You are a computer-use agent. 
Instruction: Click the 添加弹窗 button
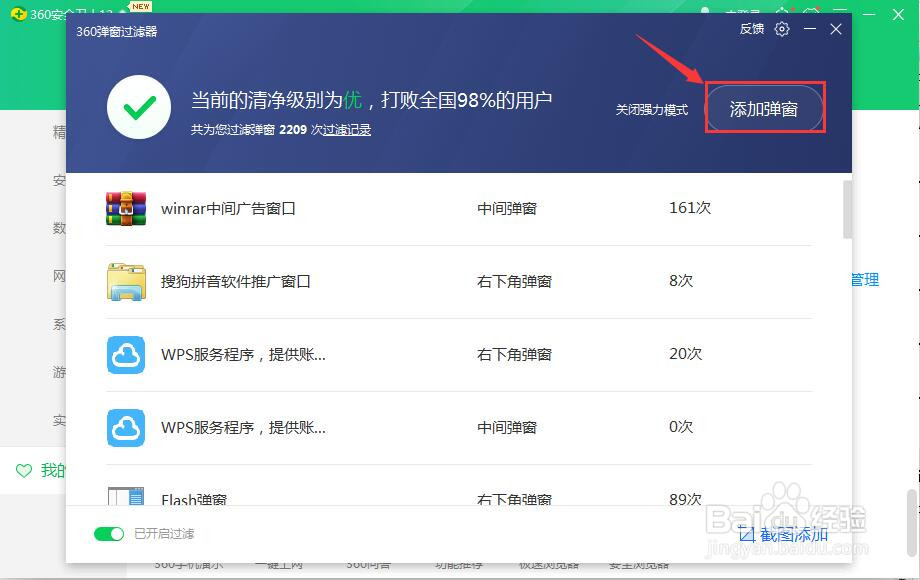click(763, 109)
